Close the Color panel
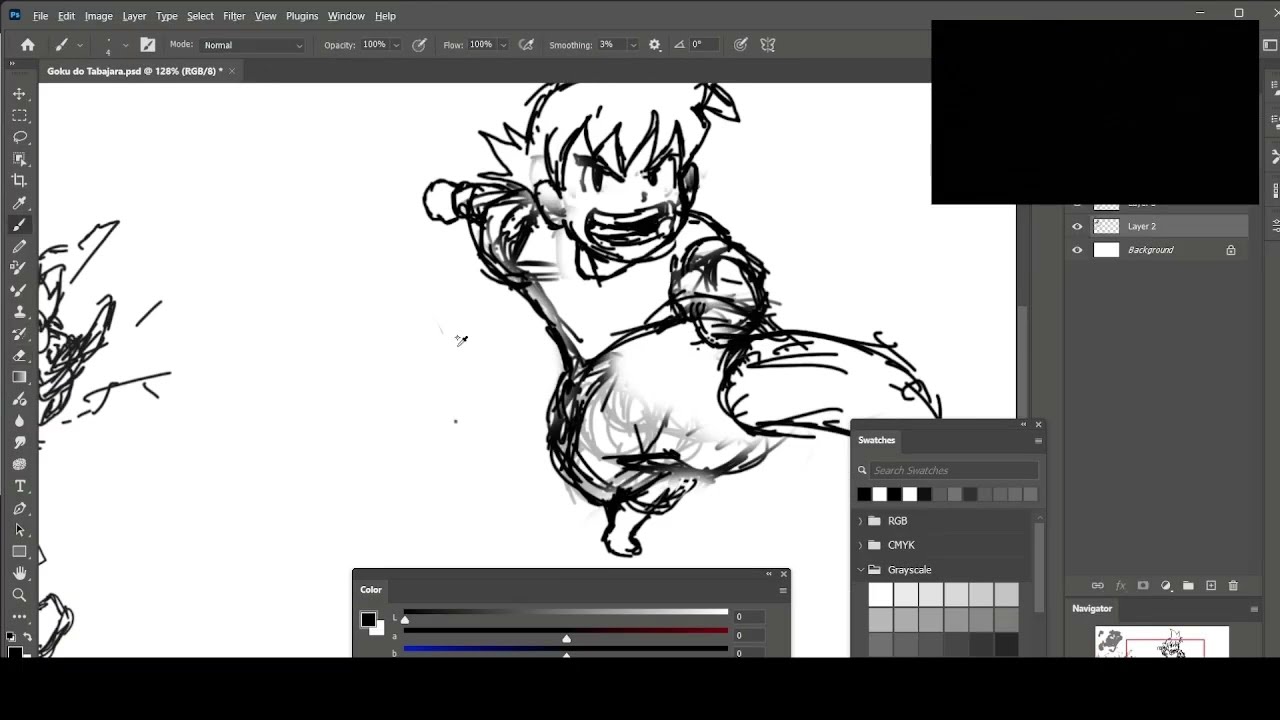This screenshot has width=1280, height=720. 784,574
